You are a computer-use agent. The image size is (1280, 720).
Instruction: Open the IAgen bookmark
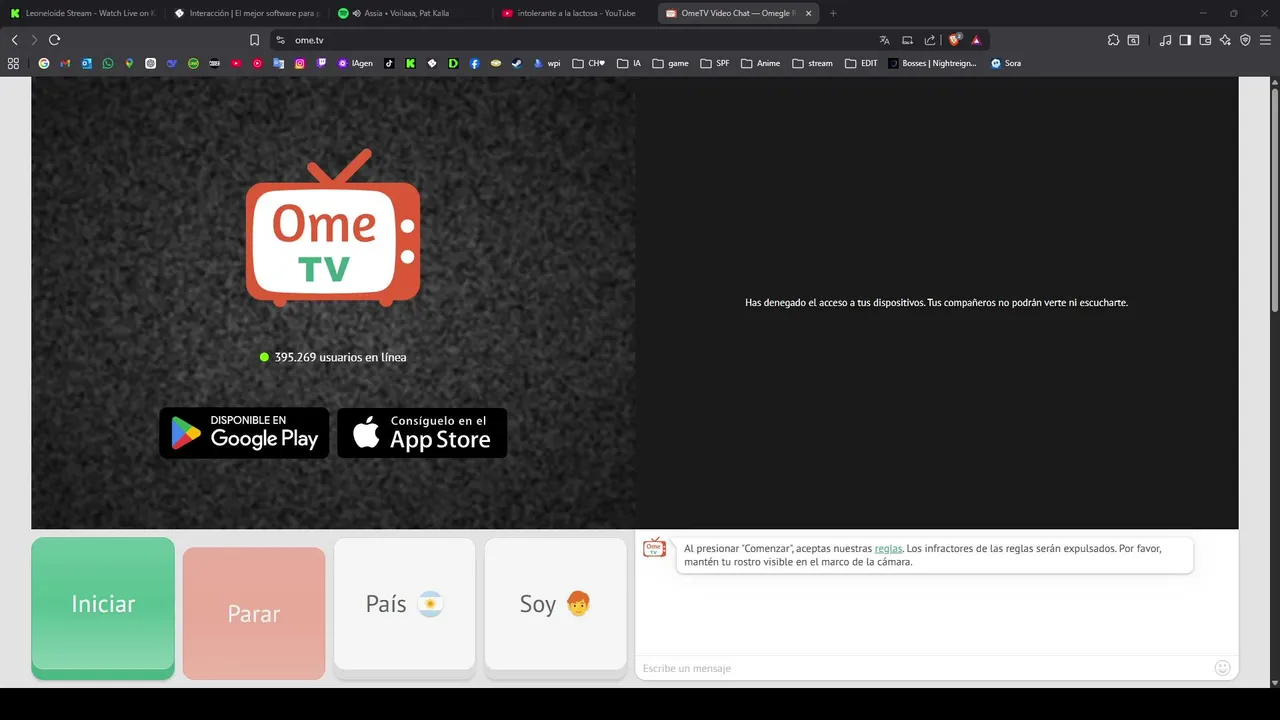[355, 63]
